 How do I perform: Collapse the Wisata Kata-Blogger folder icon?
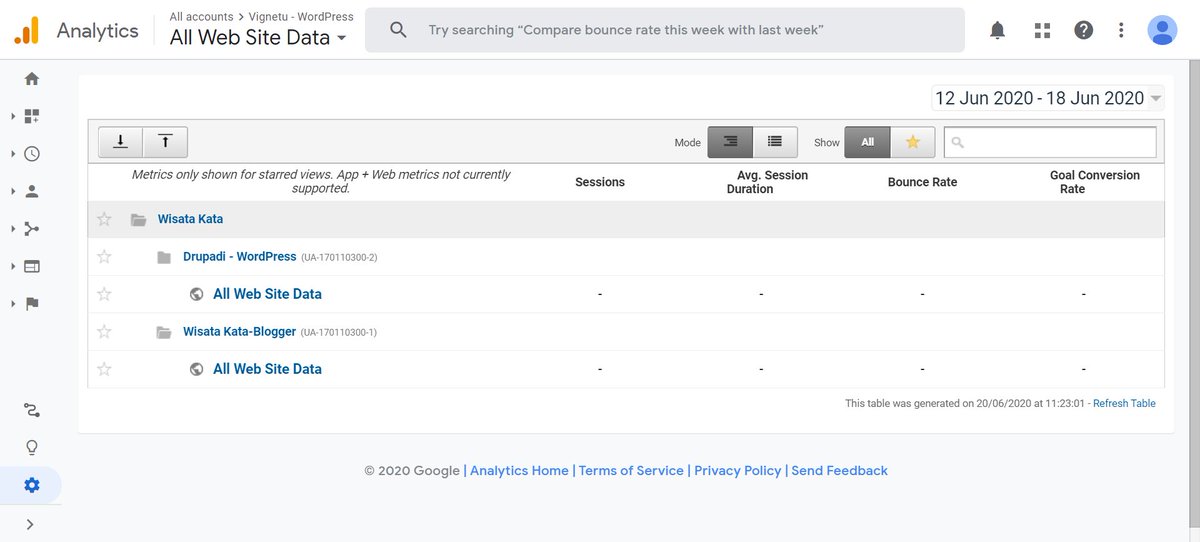[164, 332]
